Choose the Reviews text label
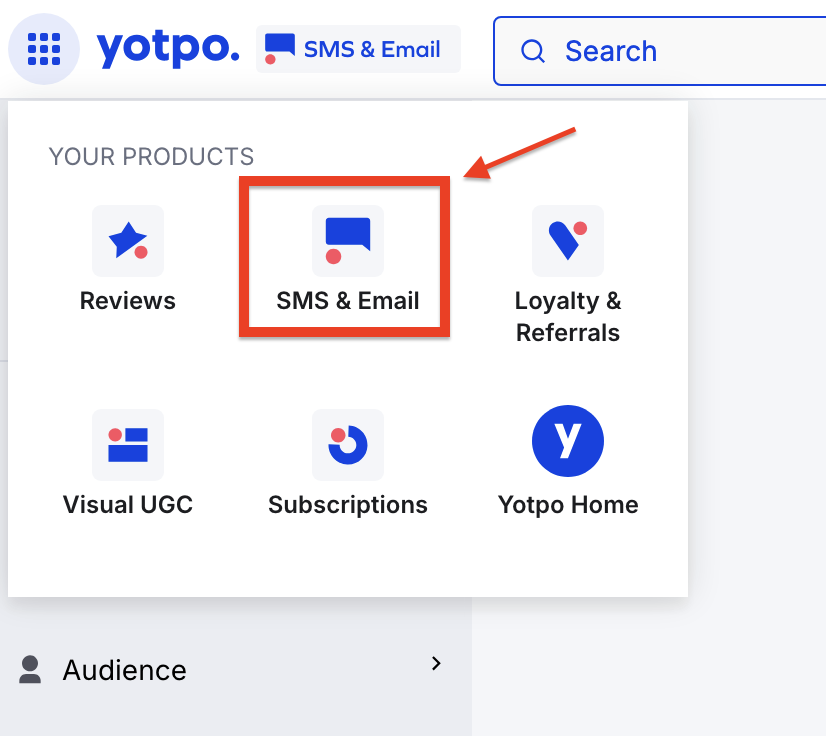This screenshot has width=826, height=736. click(x=128, y=301)
